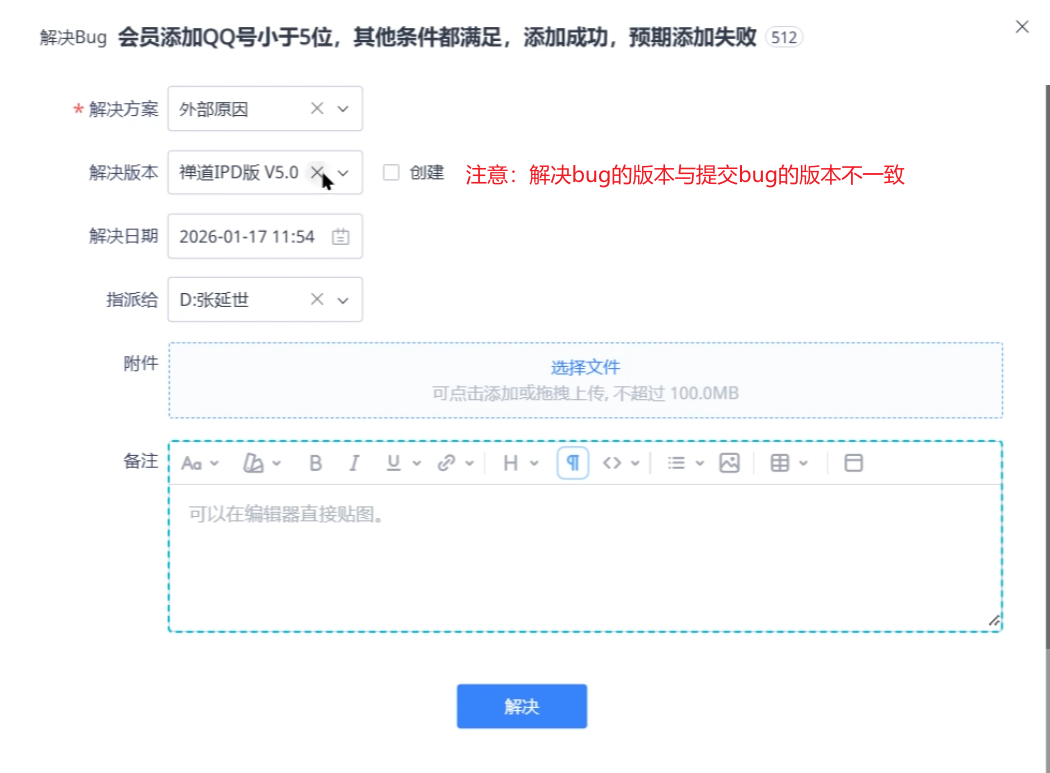Toggle bold formatting in the remarks editor
The image size is (1050, 773).
click(x=316, y=463)
